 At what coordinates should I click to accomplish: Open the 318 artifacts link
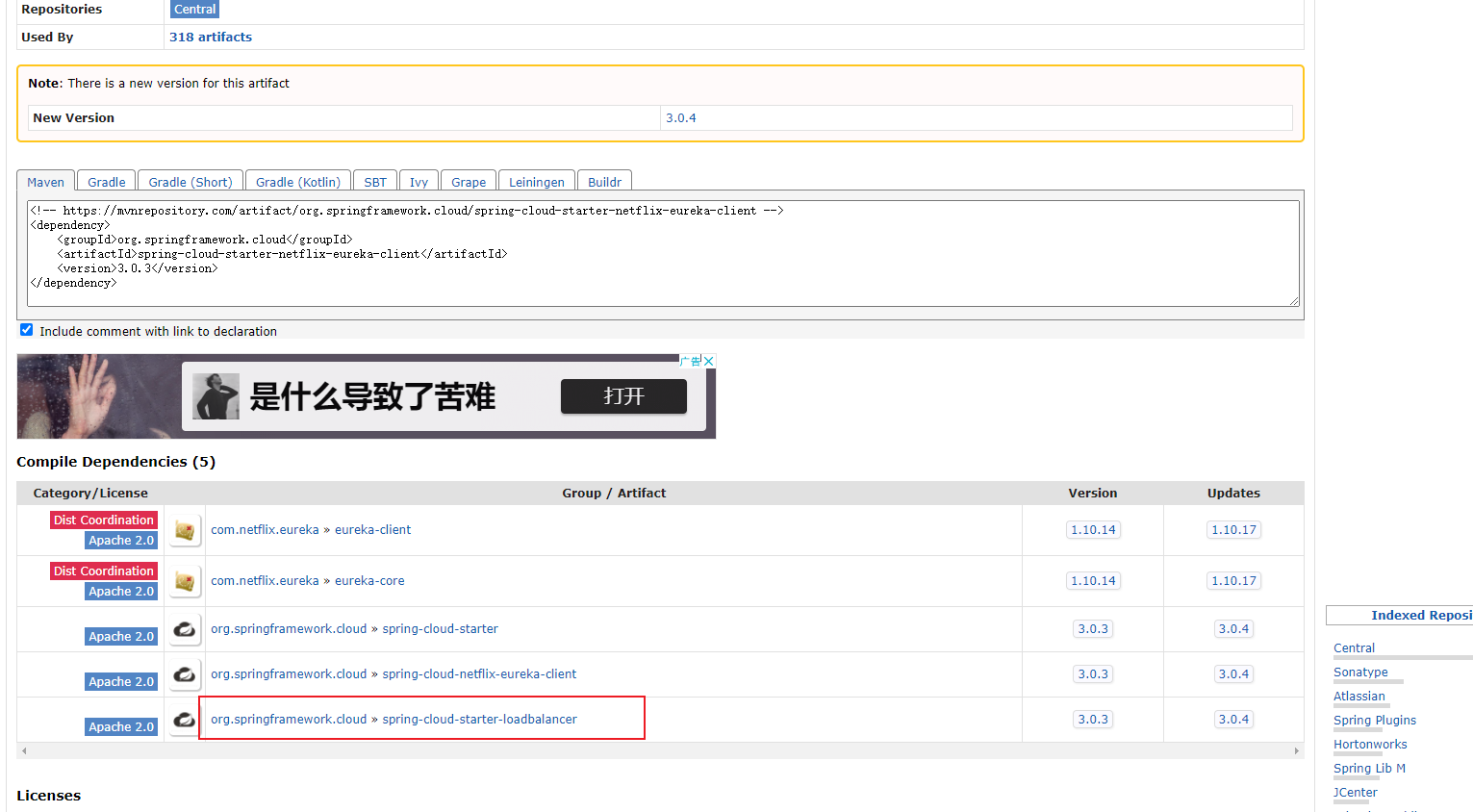[x=211, y=38]
